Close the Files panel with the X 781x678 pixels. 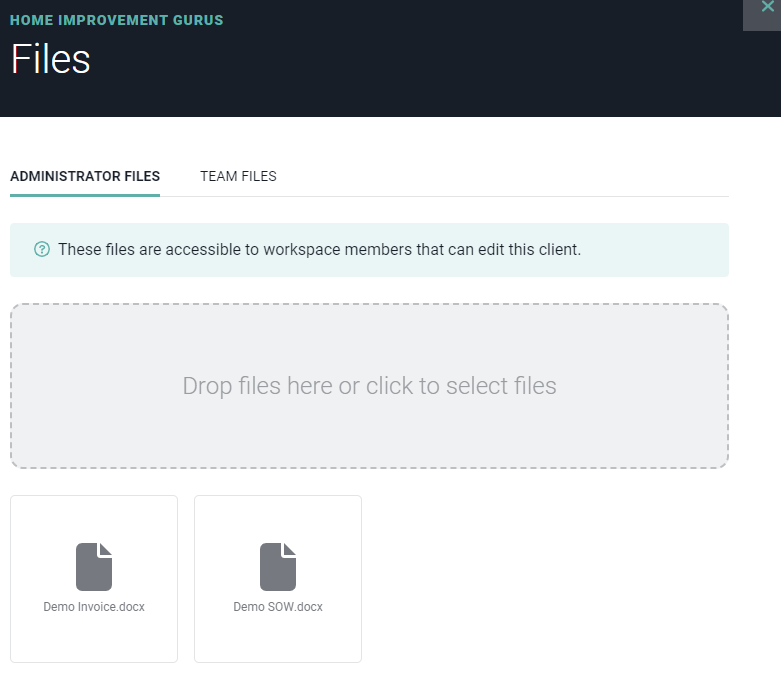click(x=767, y=8)
